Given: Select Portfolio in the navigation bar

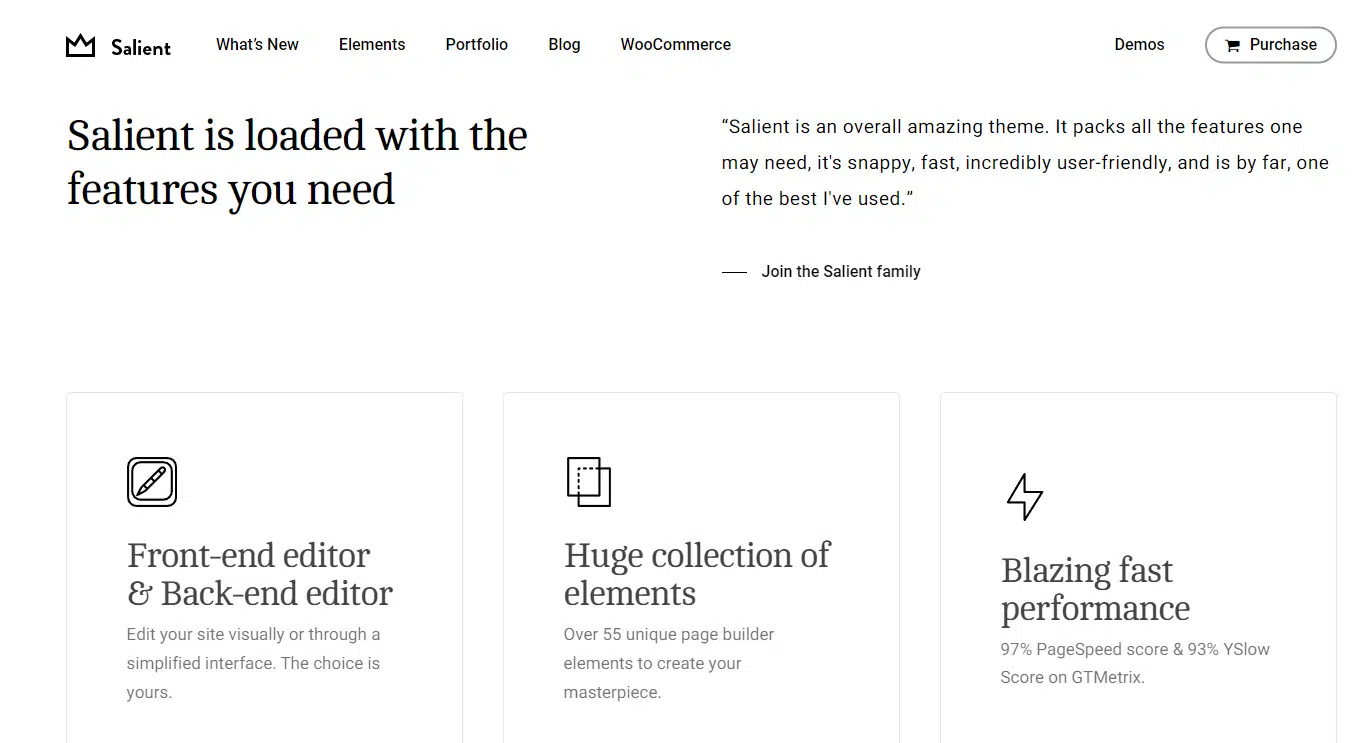Looking at the screenshot, I should [x=477, y=45].
